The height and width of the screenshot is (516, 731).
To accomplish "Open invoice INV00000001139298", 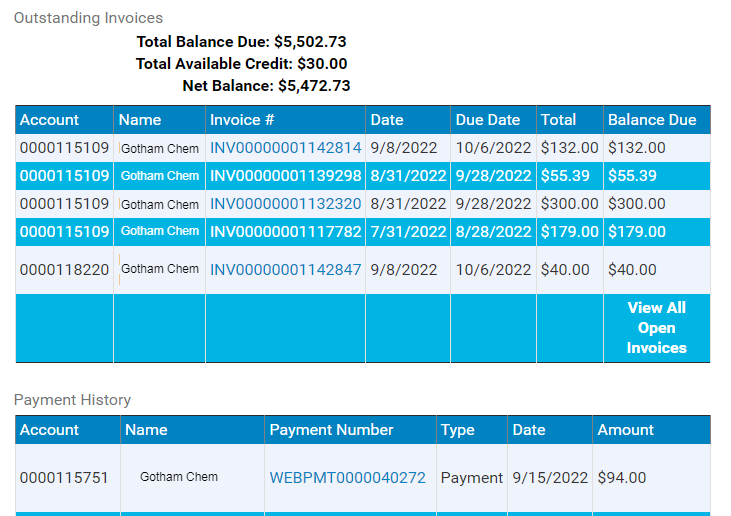I will (x=285, y=176).
